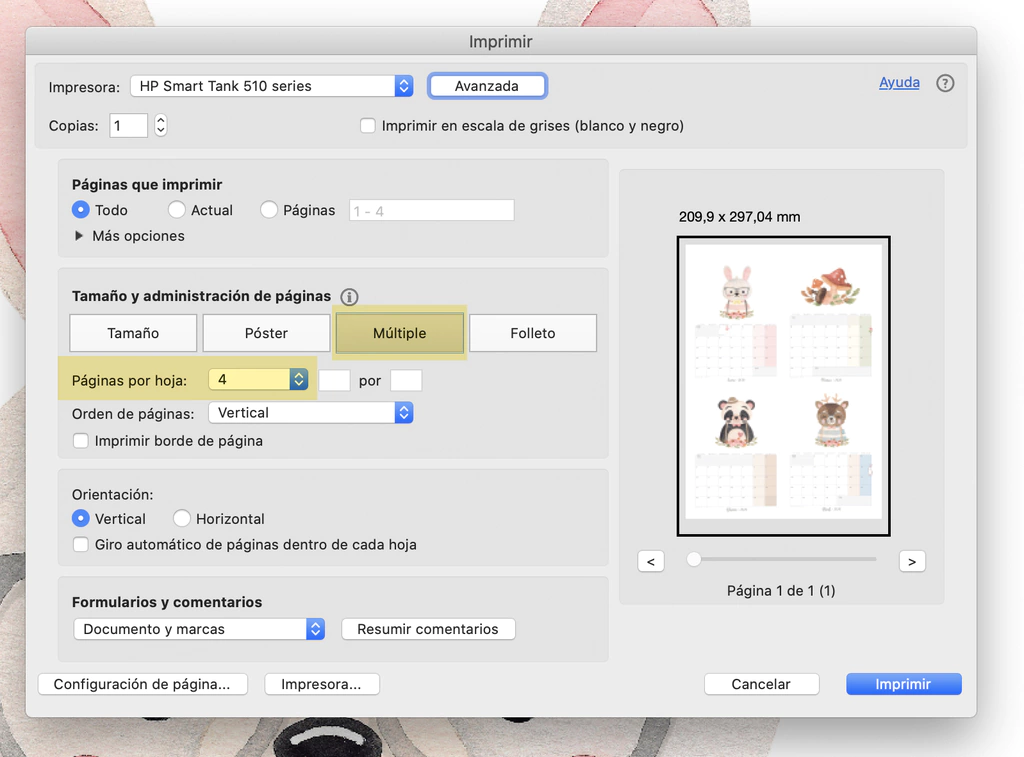Go to next preview page arrow
The image size is (1024, 757).
tap(912, 562)
